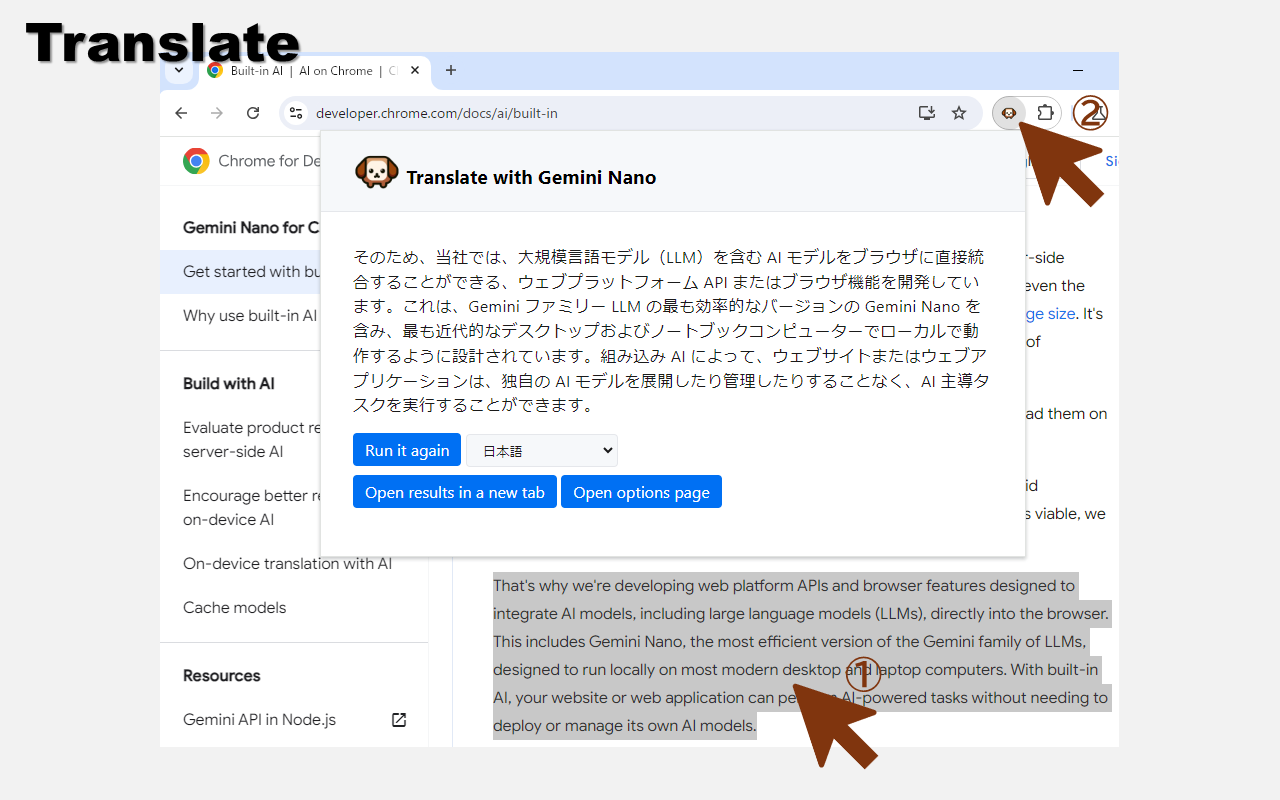
Task: Open Cache models sidebar item
Action: click(x=234, y=608)
